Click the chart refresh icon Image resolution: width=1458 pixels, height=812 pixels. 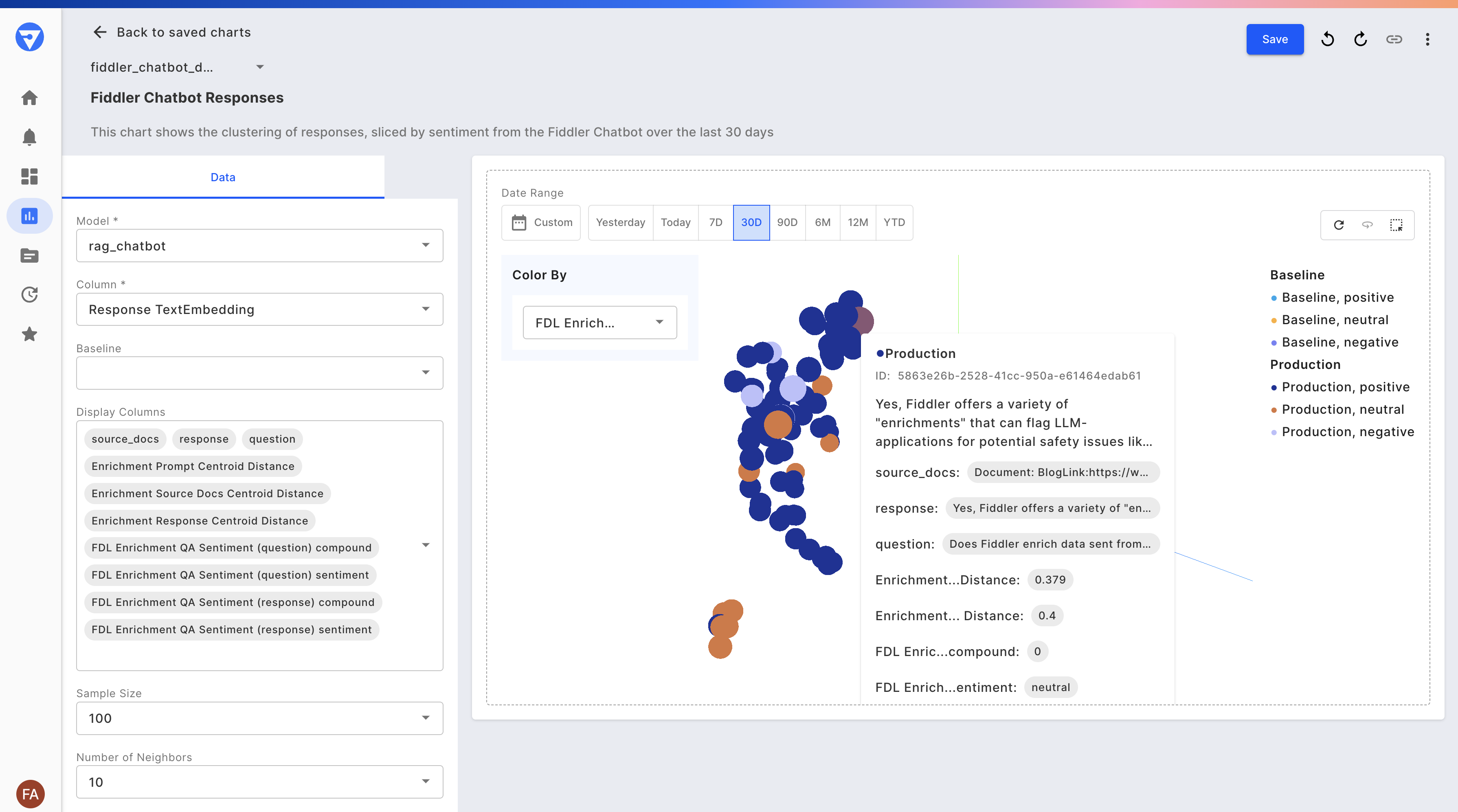click(x=1339, y=225)
